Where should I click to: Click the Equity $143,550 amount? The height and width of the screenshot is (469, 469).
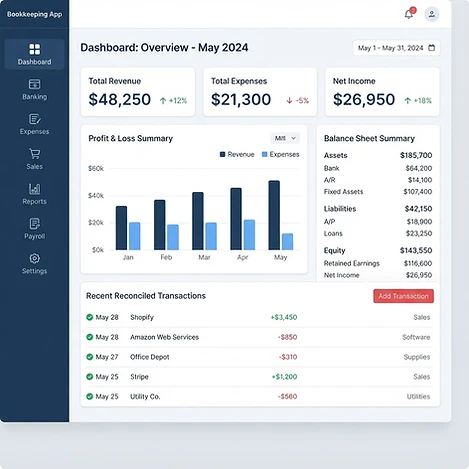[416, 251]
